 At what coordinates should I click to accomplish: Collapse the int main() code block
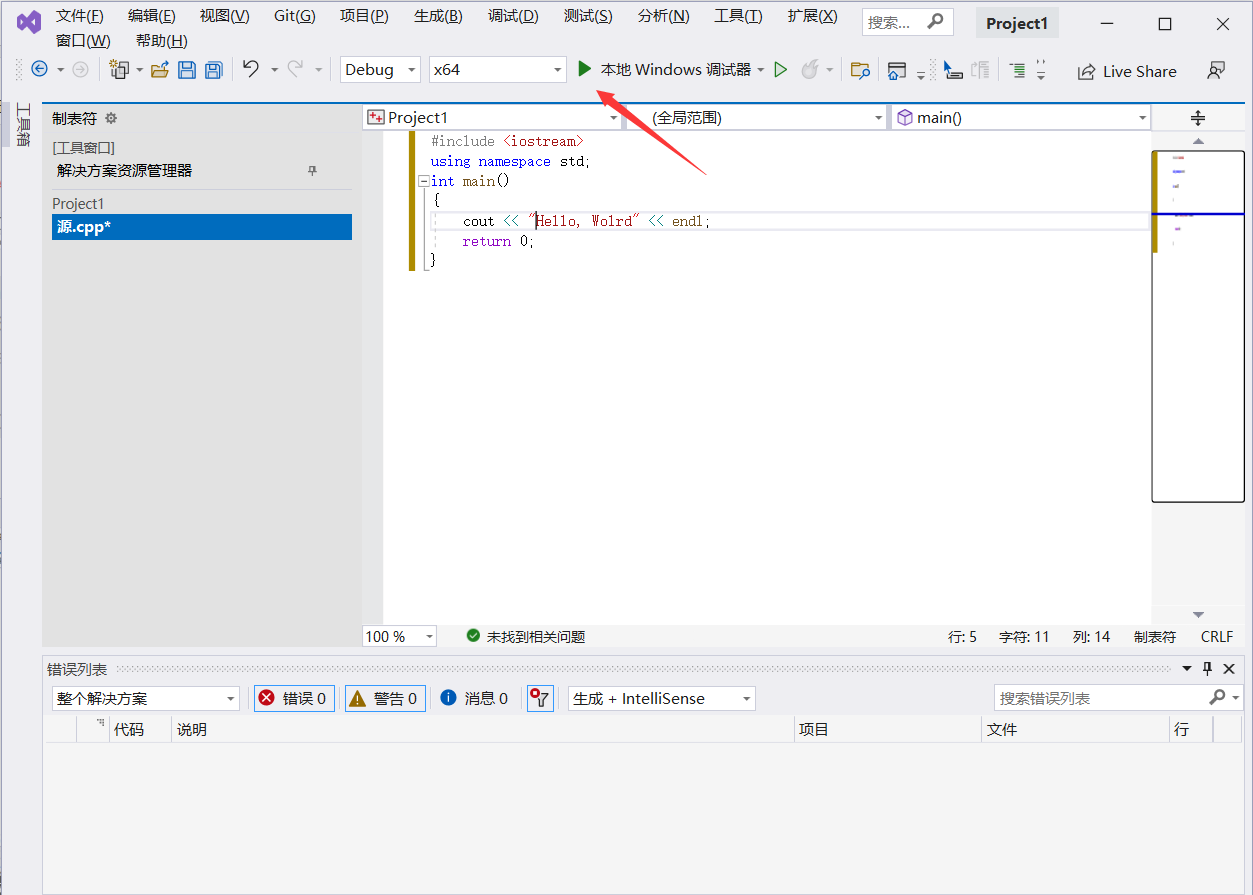point(424,181)
